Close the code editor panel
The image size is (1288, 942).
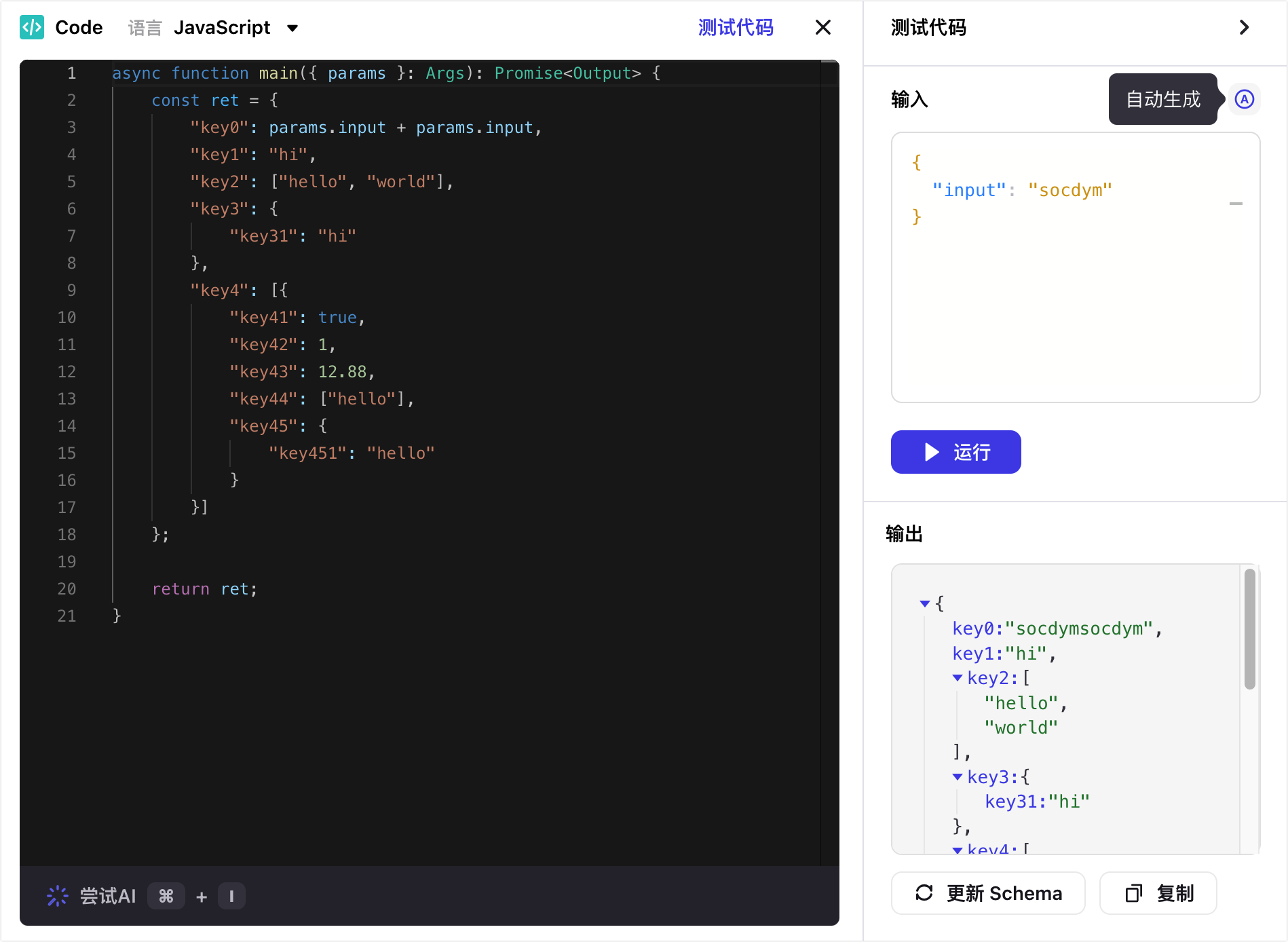(x=822, y=28)
